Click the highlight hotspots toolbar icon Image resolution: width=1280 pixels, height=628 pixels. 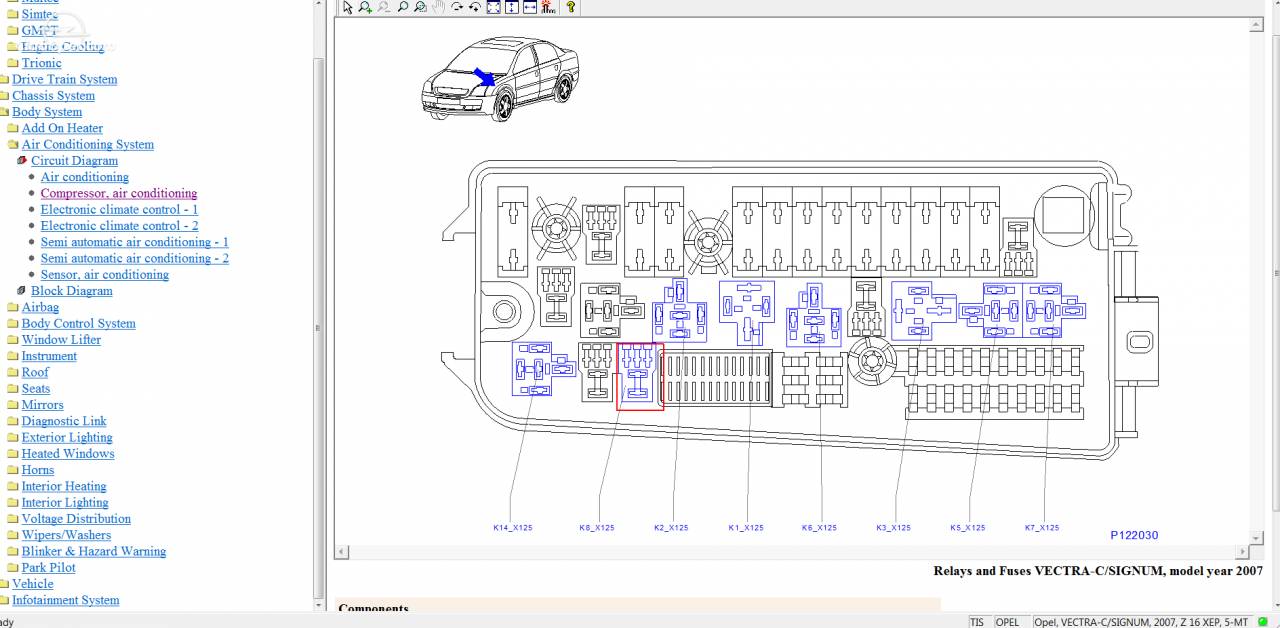(548, 7)
